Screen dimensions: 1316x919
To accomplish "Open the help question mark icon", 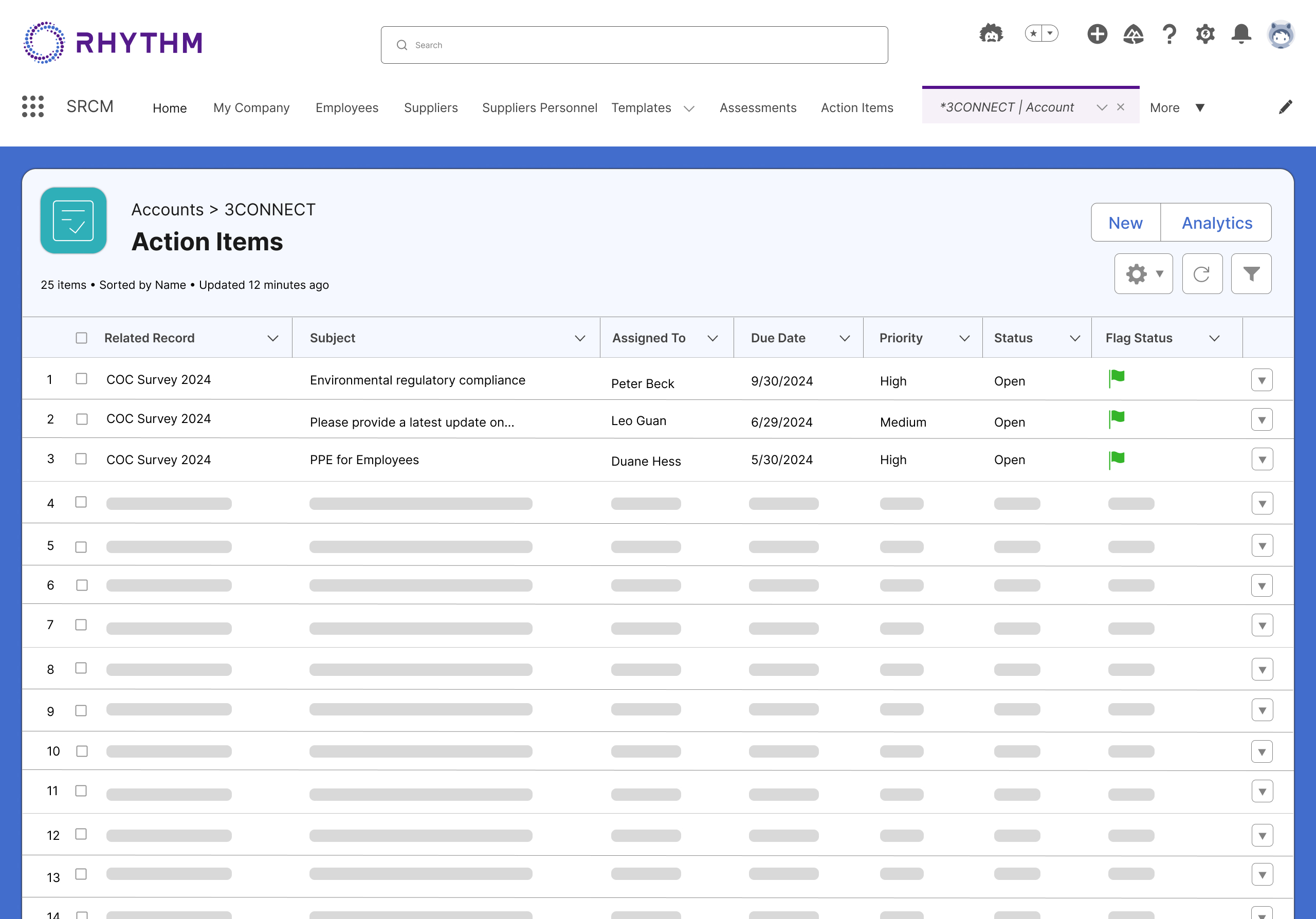I will pyautogui.click(x=1169, y=34).
